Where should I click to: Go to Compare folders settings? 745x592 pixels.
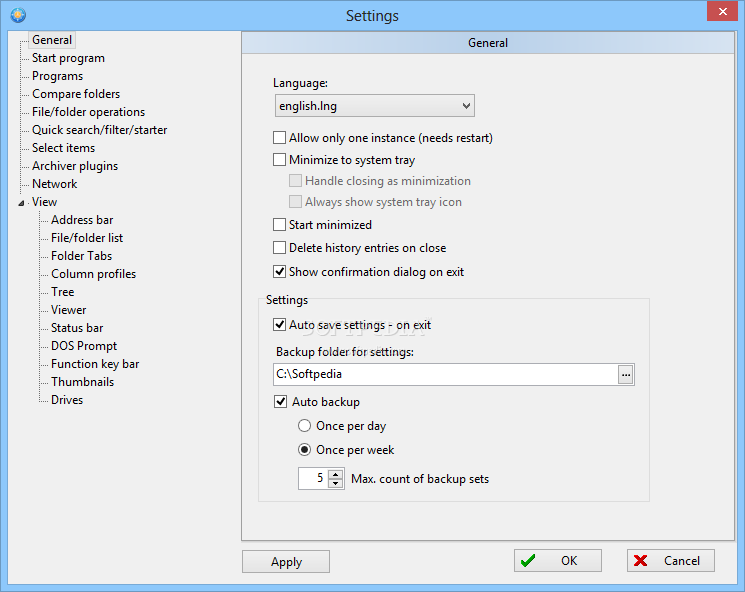(76, 94)
